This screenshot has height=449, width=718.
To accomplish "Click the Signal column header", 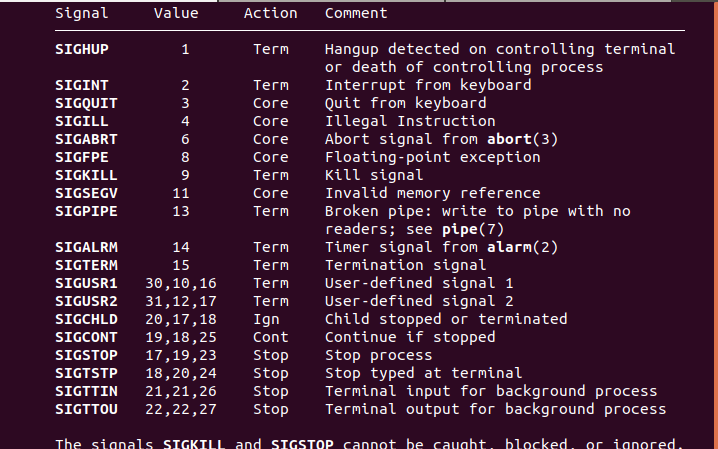I will [x=82, y=14].
